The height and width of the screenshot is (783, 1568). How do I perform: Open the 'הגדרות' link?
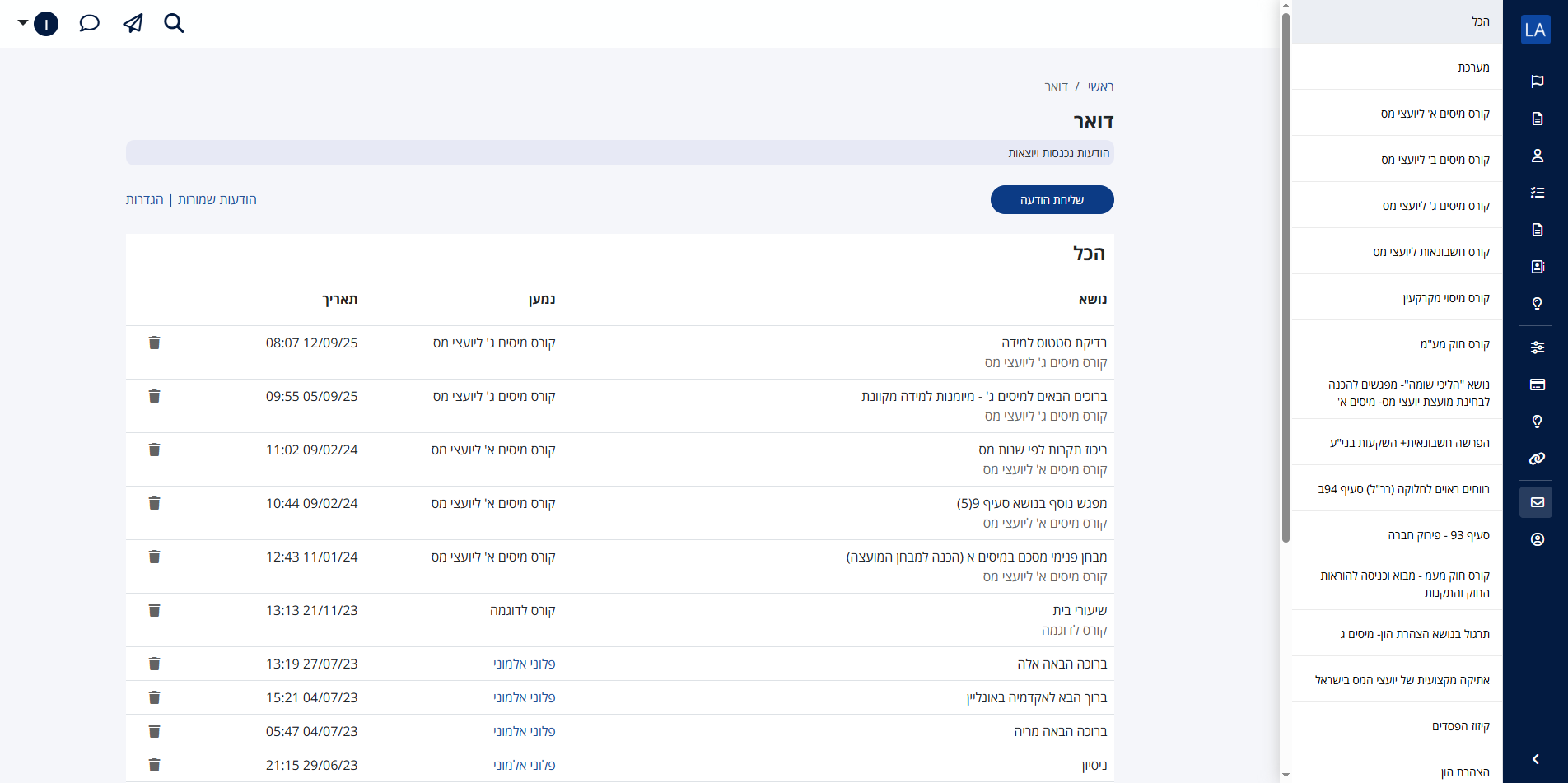pyautogui.click(x=145, y=200)
